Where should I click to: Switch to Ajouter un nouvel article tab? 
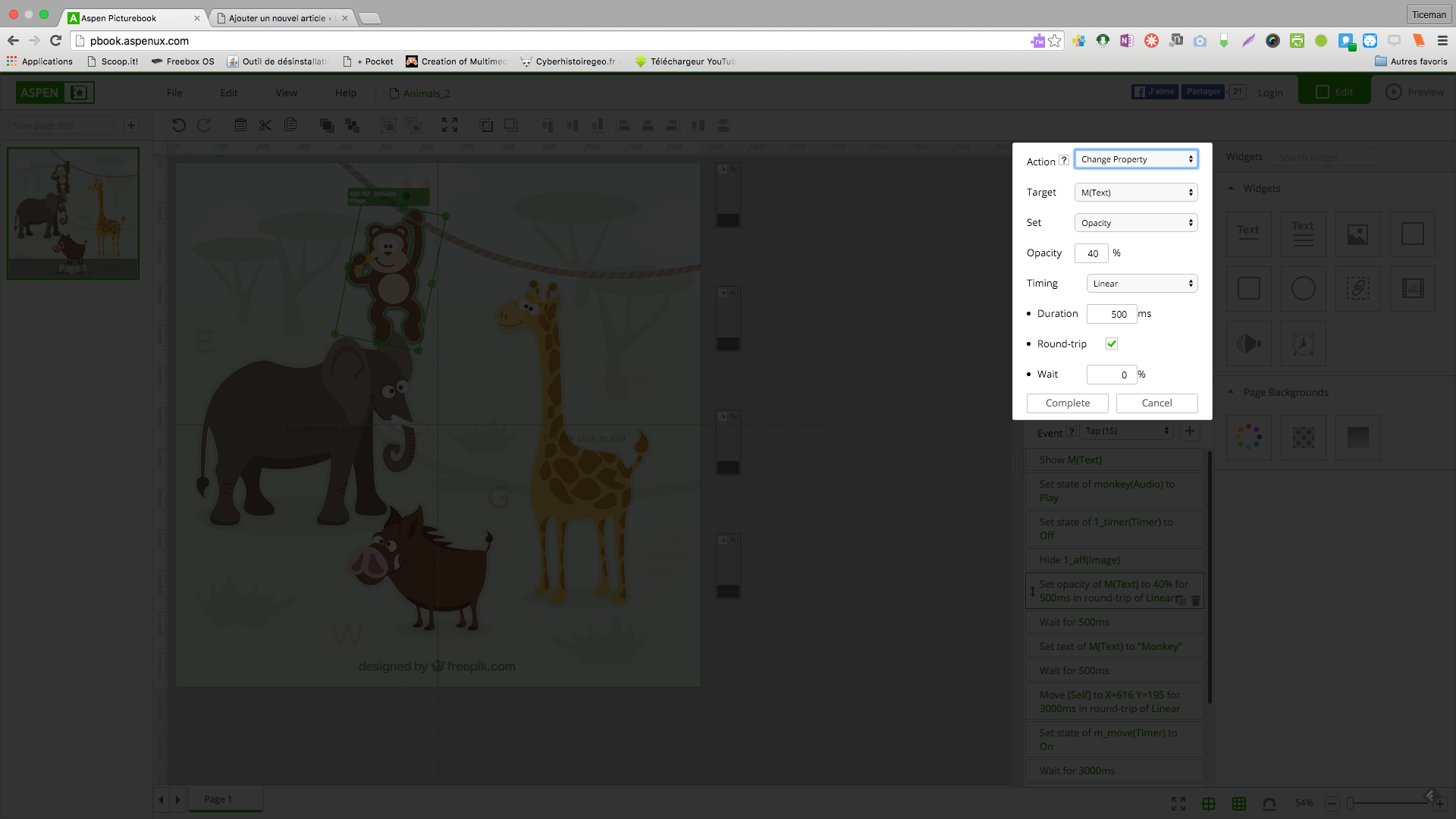pyautogui.click(x=281, y=17)
